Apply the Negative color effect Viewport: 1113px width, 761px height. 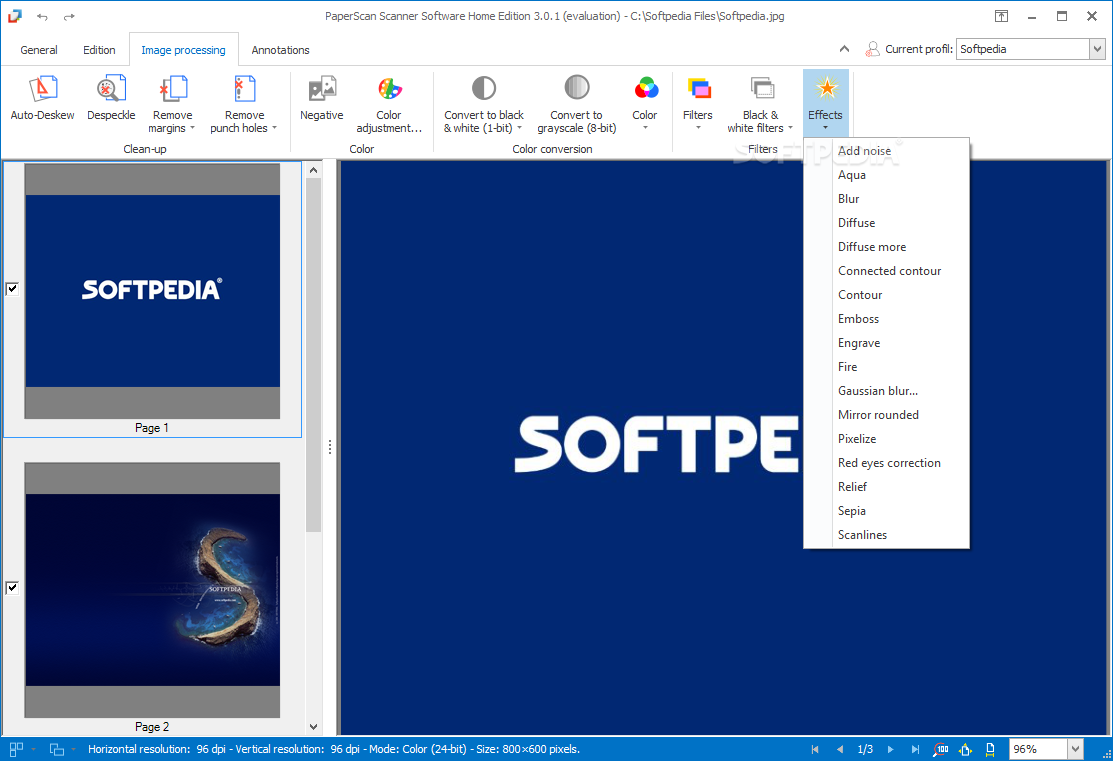click(322, 98)
